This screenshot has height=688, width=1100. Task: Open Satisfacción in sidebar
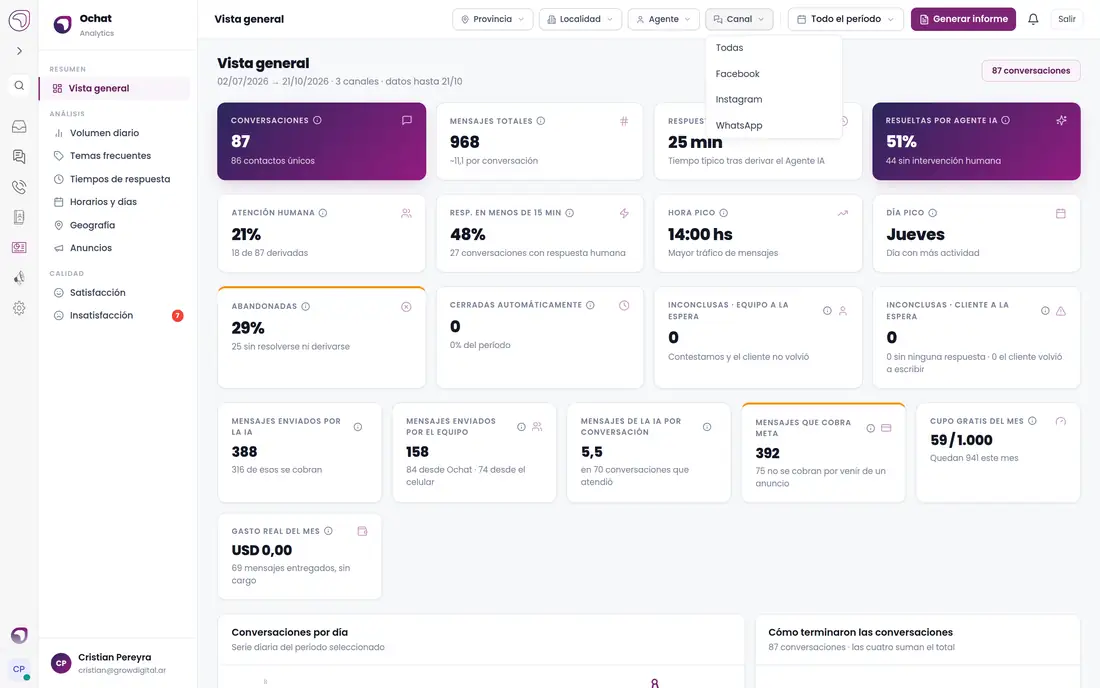point(115,292)
